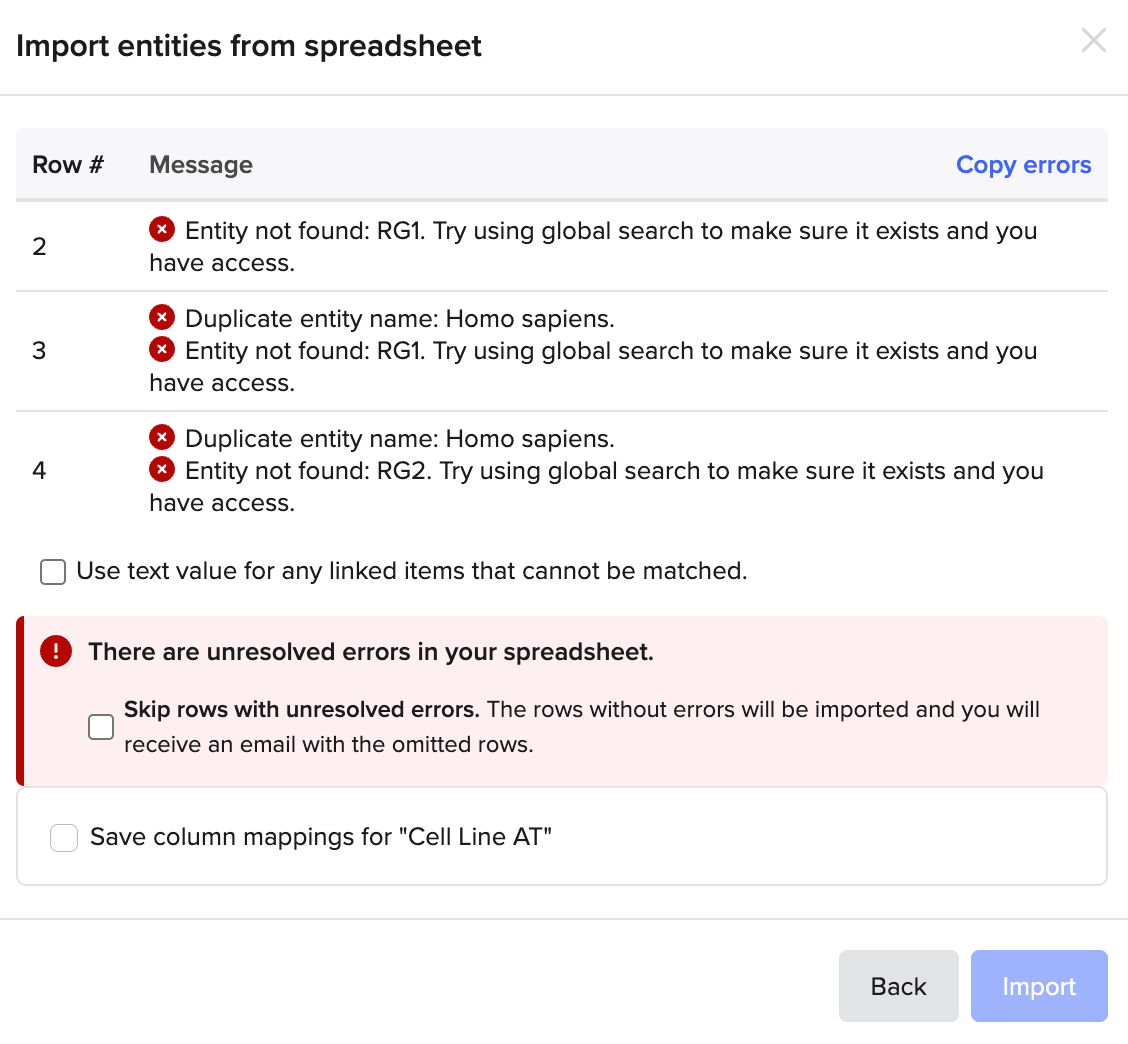Click row 3's duplicate entity name error icon
Viewport: 1128px width, 1044px height.
point(161,318)
